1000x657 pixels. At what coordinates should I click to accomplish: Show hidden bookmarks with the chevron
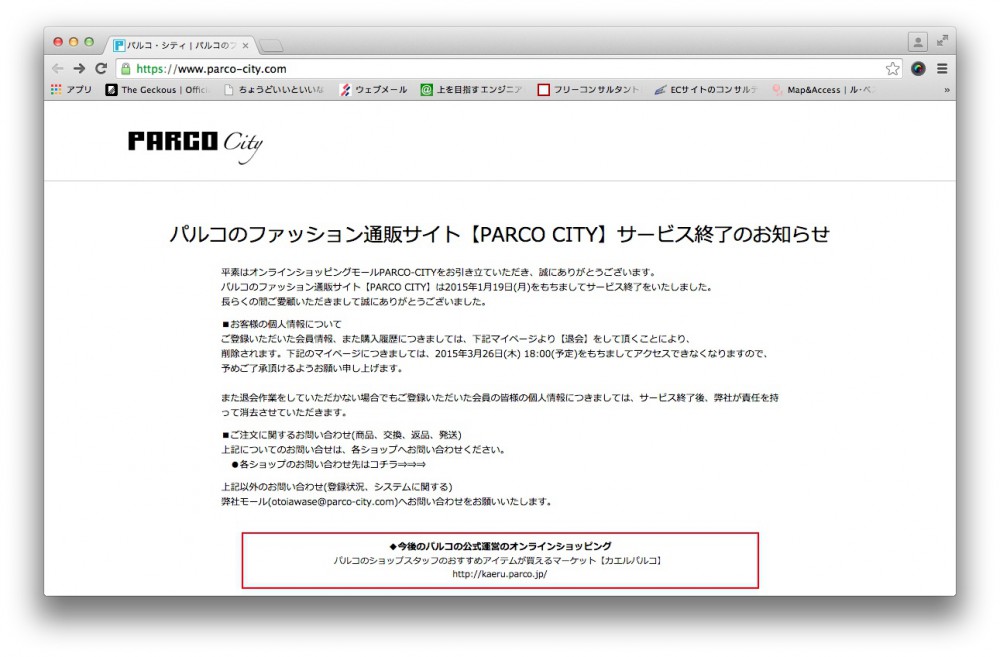coord(946,90)
